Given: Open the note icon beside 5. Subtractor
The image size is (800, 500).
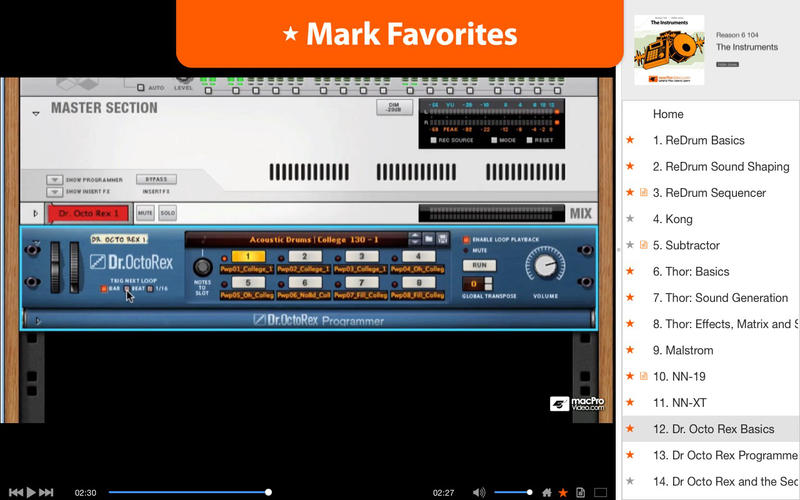Looking at the screenshot, I should pyautogui.click(x=643, y=245).
